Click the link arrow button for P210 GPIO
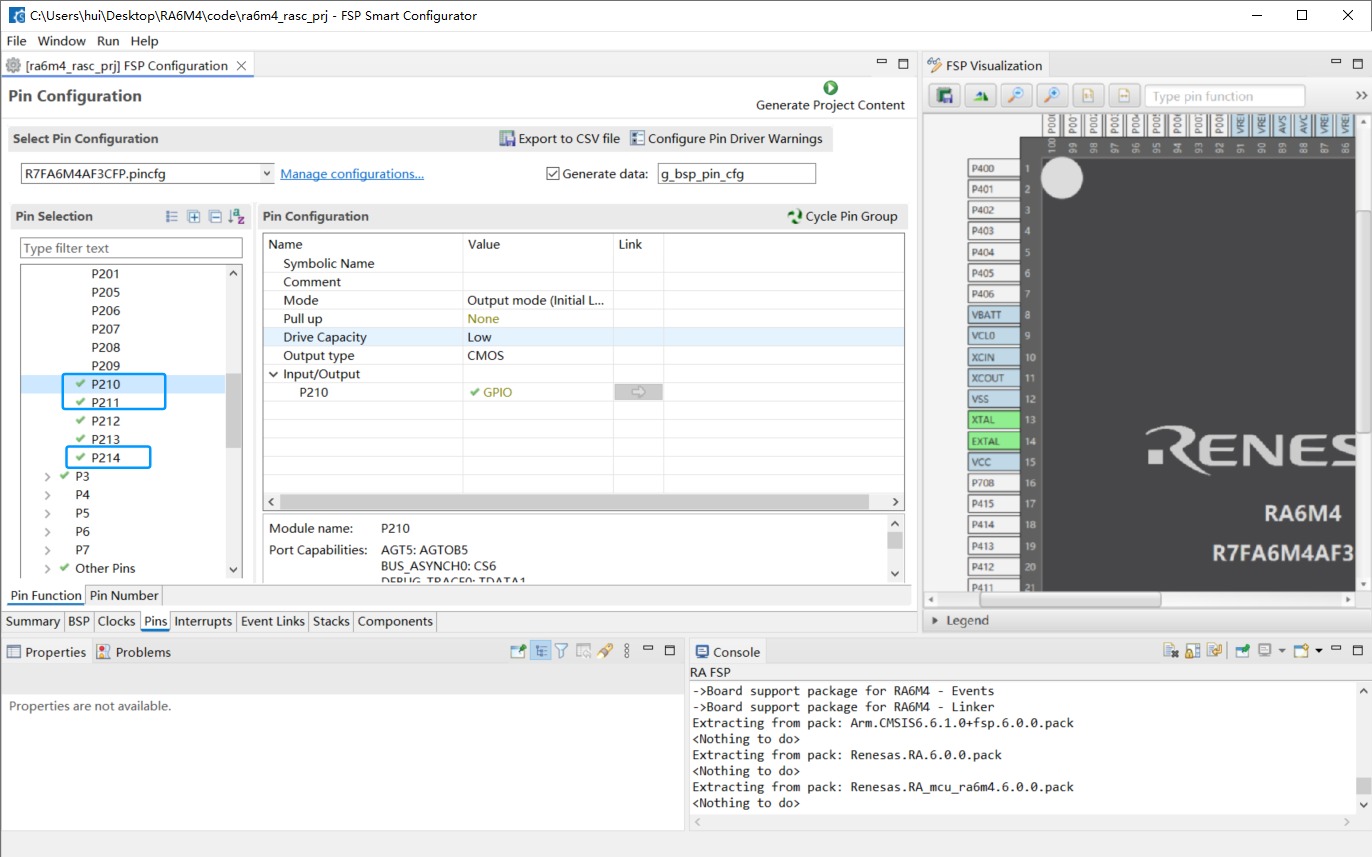 point(638,392)
